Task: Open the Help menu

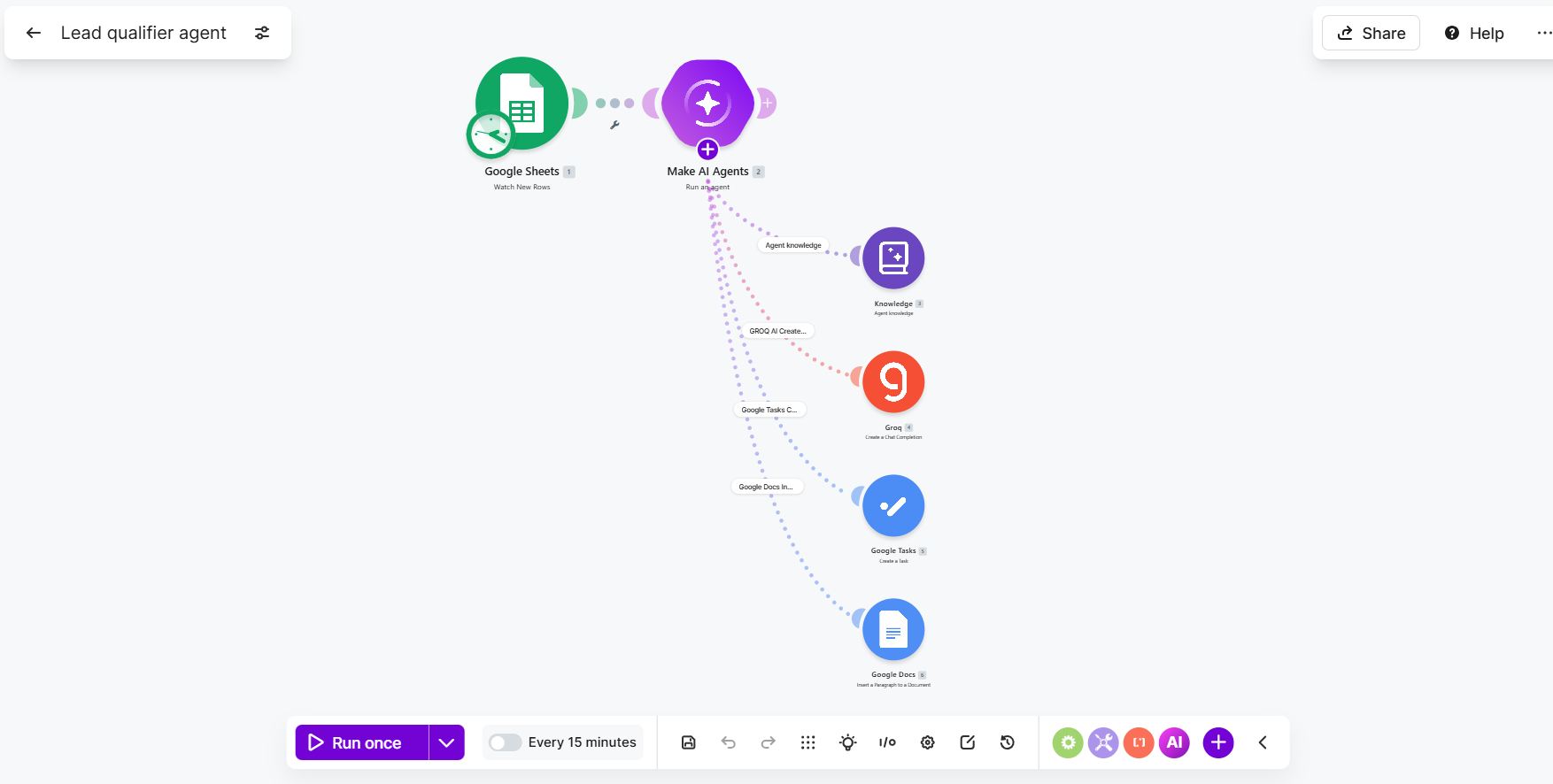Action: [1474, 33]
